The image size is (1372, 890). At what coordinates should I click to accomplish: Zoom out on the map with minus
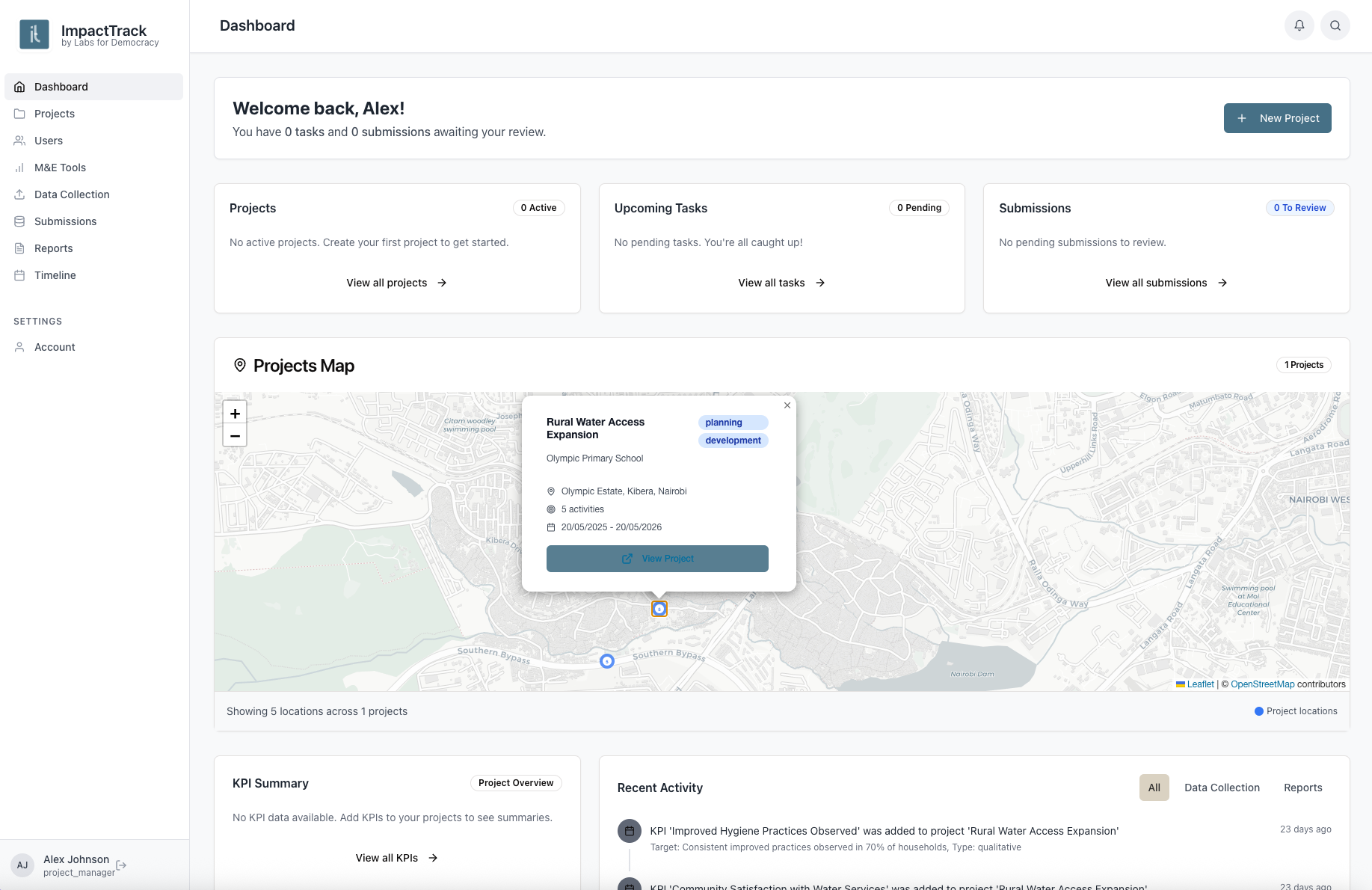pyautogui.click(x=235, y=435)
